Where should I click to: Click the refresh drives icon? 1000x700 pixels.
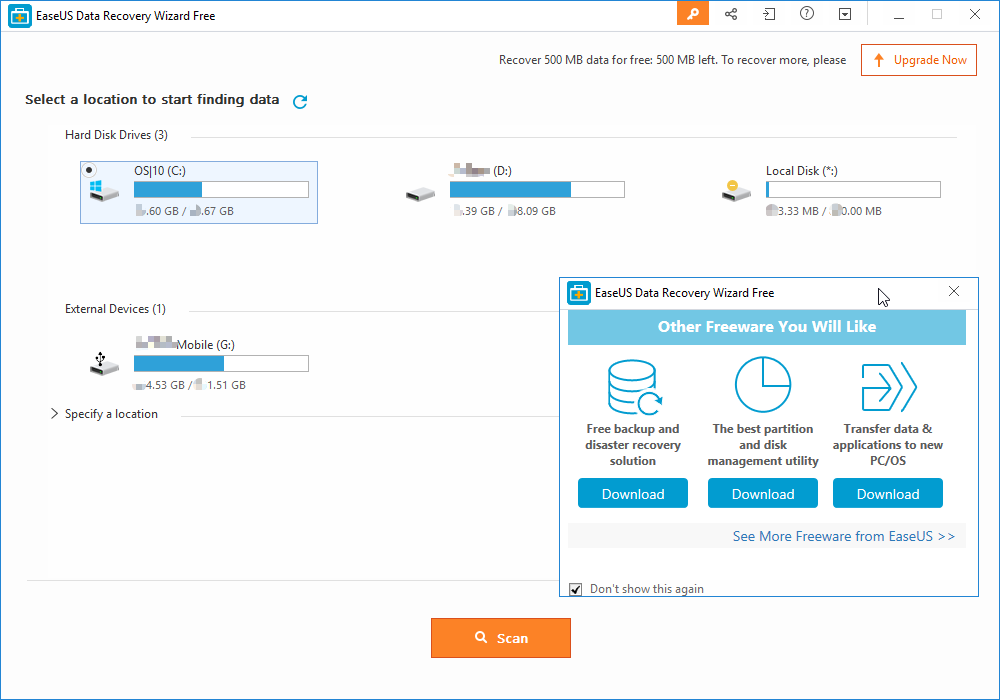point(300,101)
